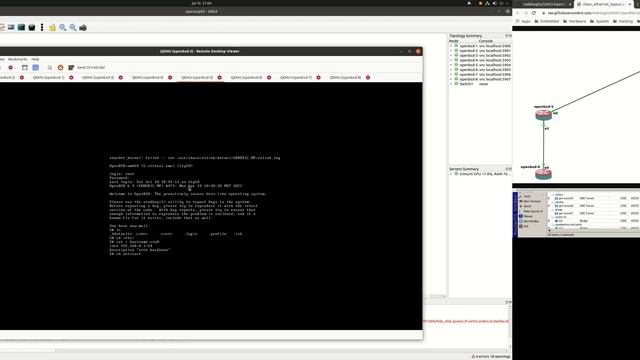Screen dimensions: 640x360
Task: Open the Help menu in Remote Desktop Viewer
Action: tap(36, 59)
